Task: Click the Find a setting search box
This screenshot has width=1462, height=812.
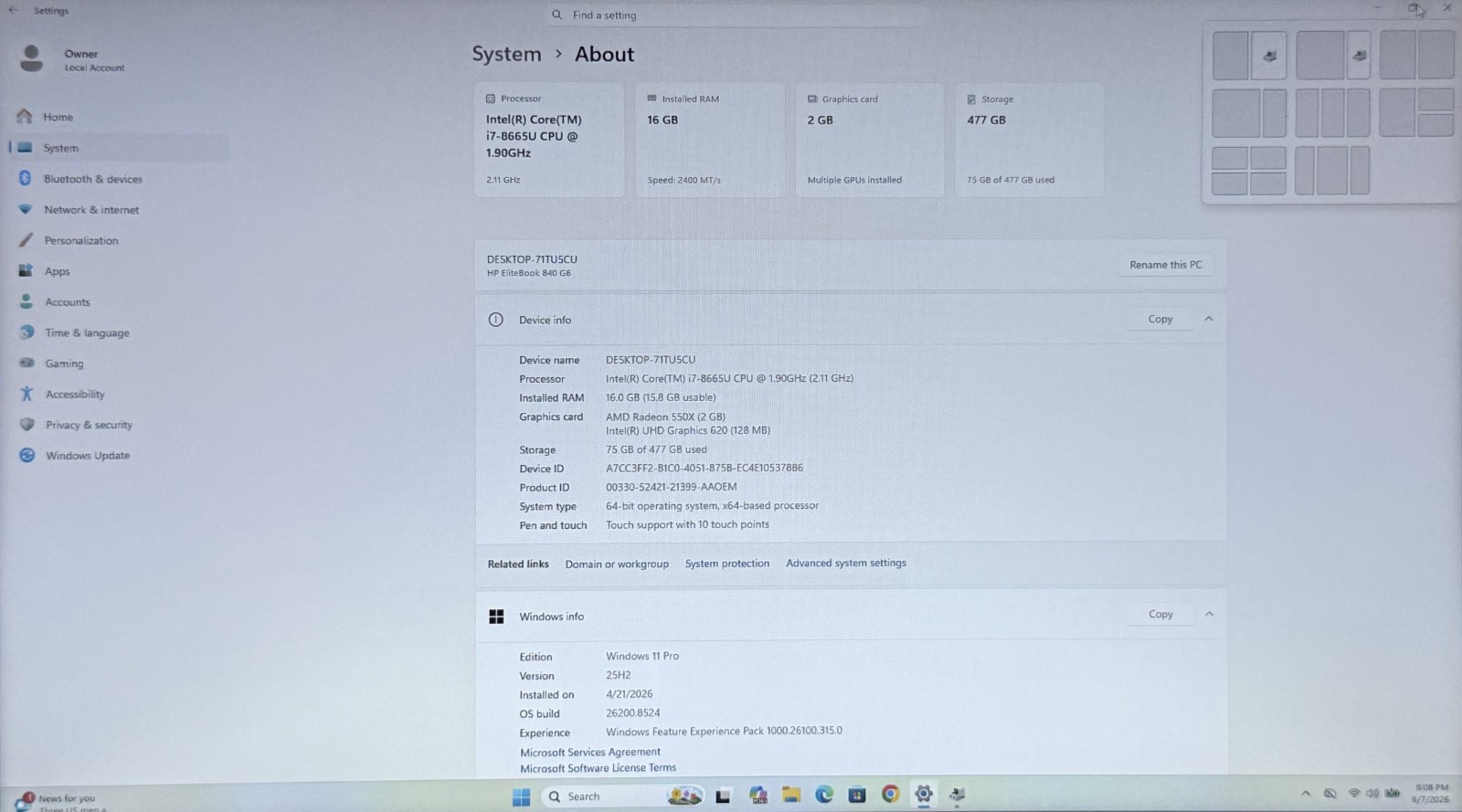Action: [738, 16]
